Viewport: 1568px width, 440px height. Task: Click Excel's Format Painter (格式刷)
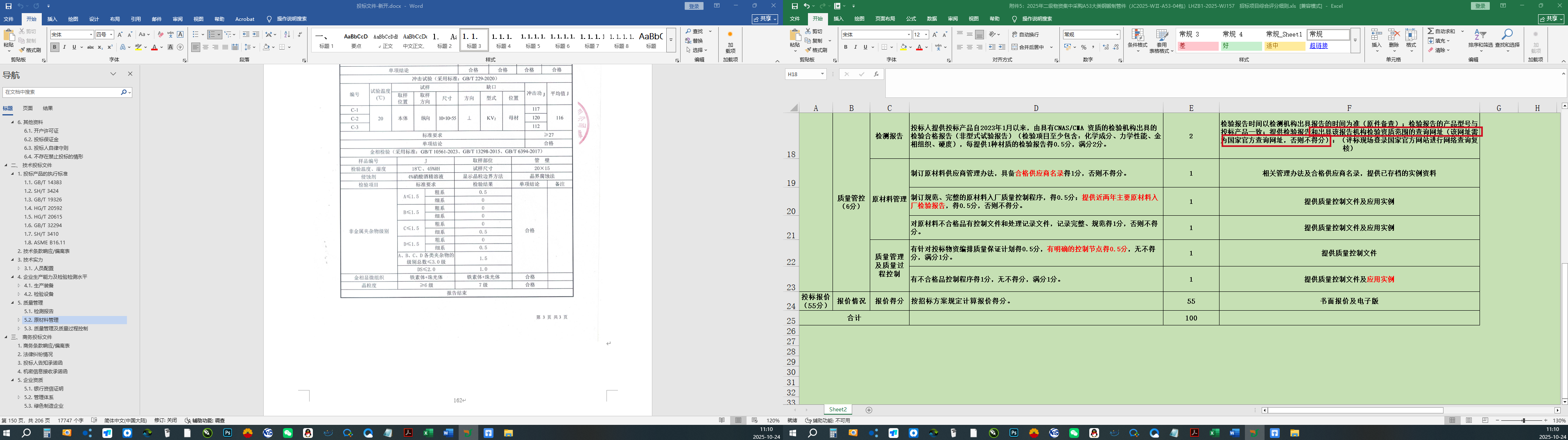coord(816,50)
